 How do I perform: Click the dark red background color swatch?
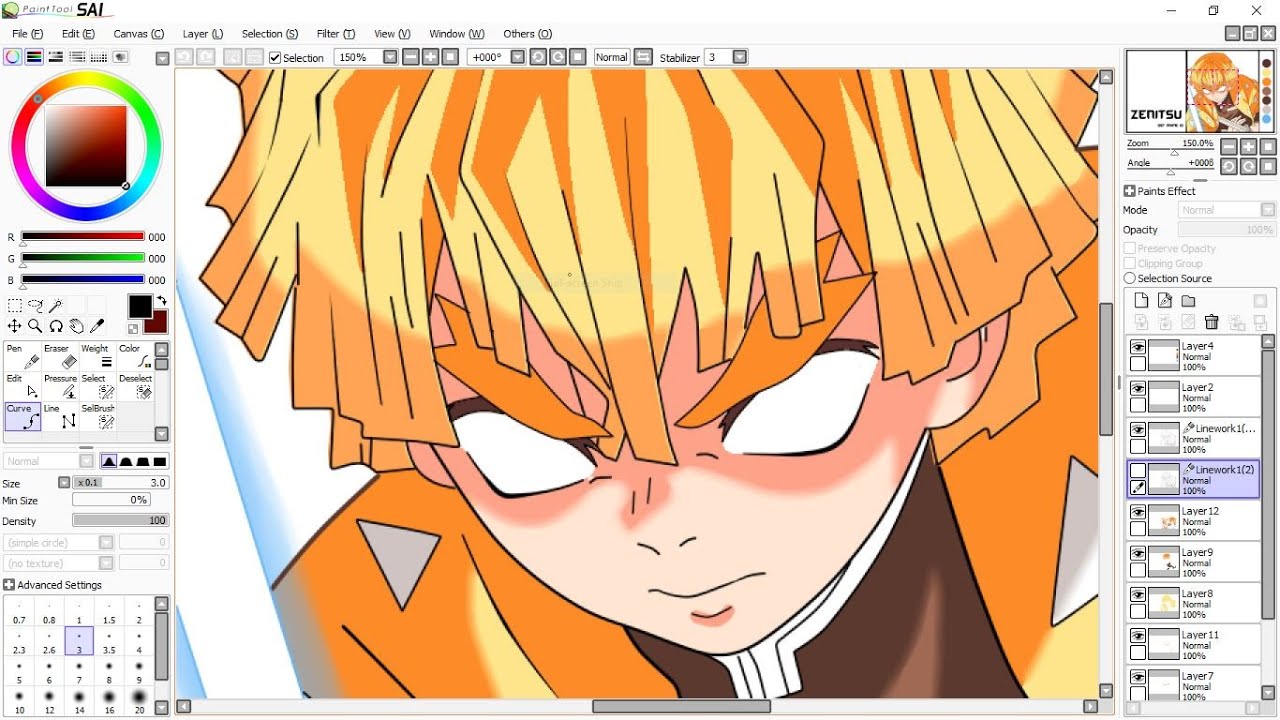[155, 322]
